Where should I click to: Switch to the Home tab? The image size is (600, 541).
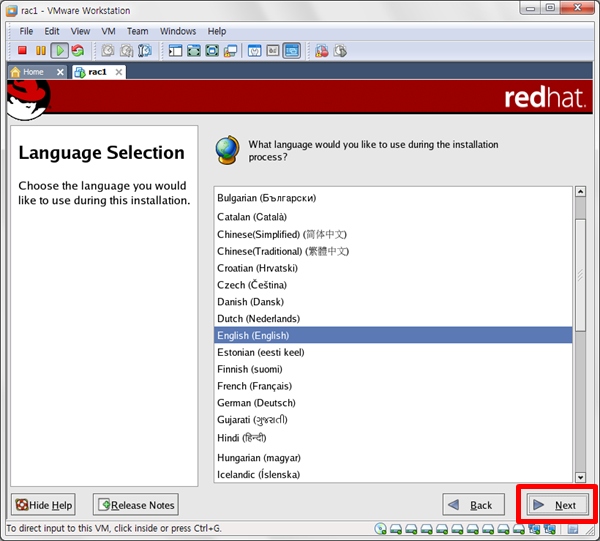click(x=33, y=72)
